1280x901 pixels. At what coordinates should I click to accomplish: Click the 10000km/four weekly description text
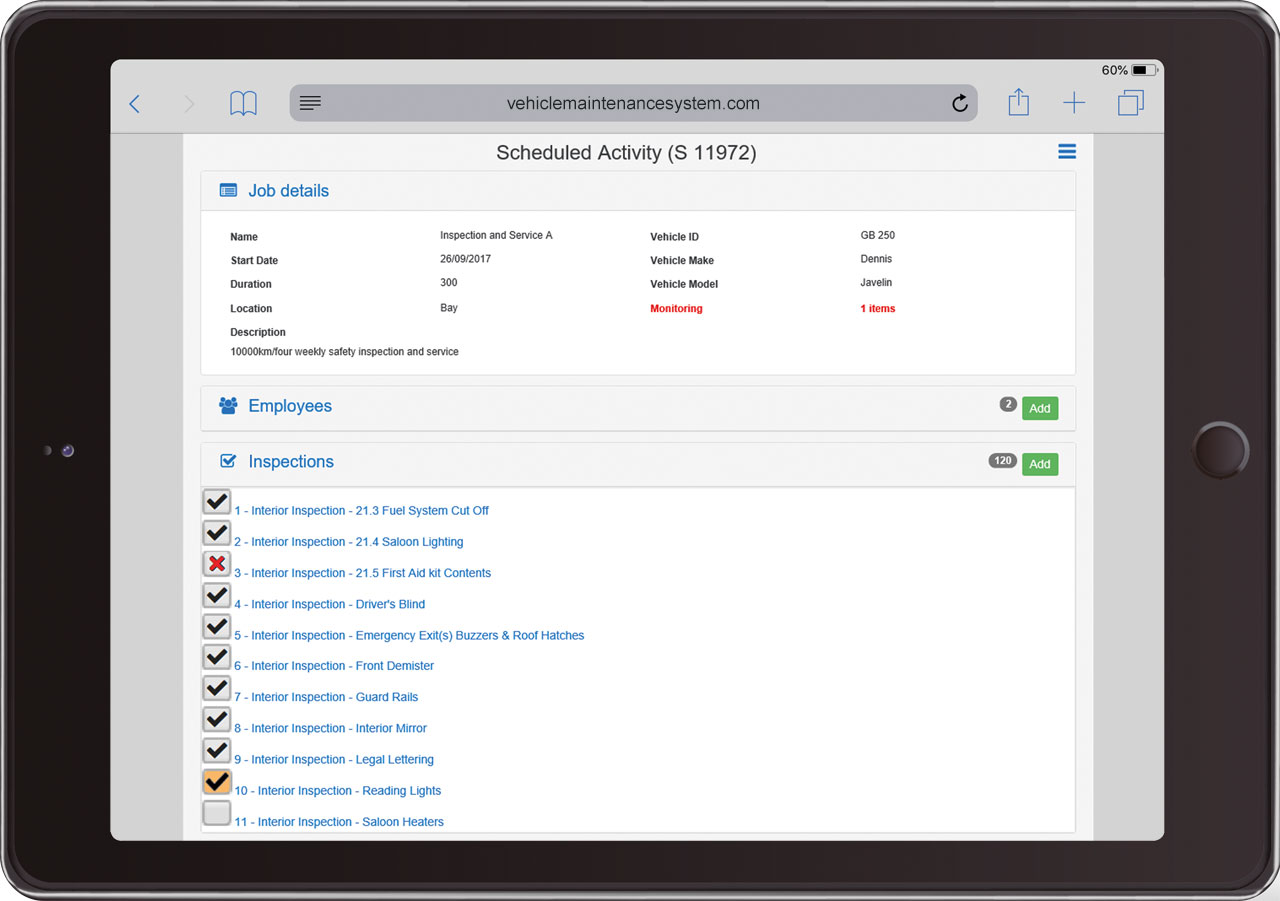click(x=344, y=352)
